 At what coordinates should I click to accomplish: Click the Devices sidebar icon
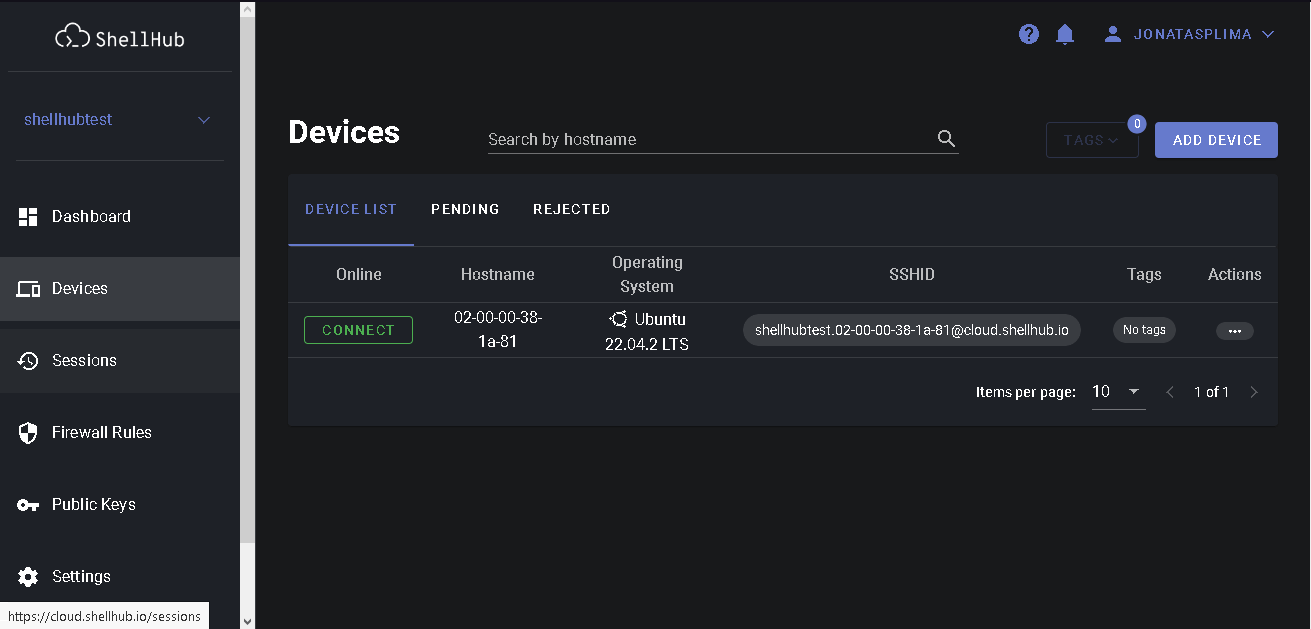point(28,288)
